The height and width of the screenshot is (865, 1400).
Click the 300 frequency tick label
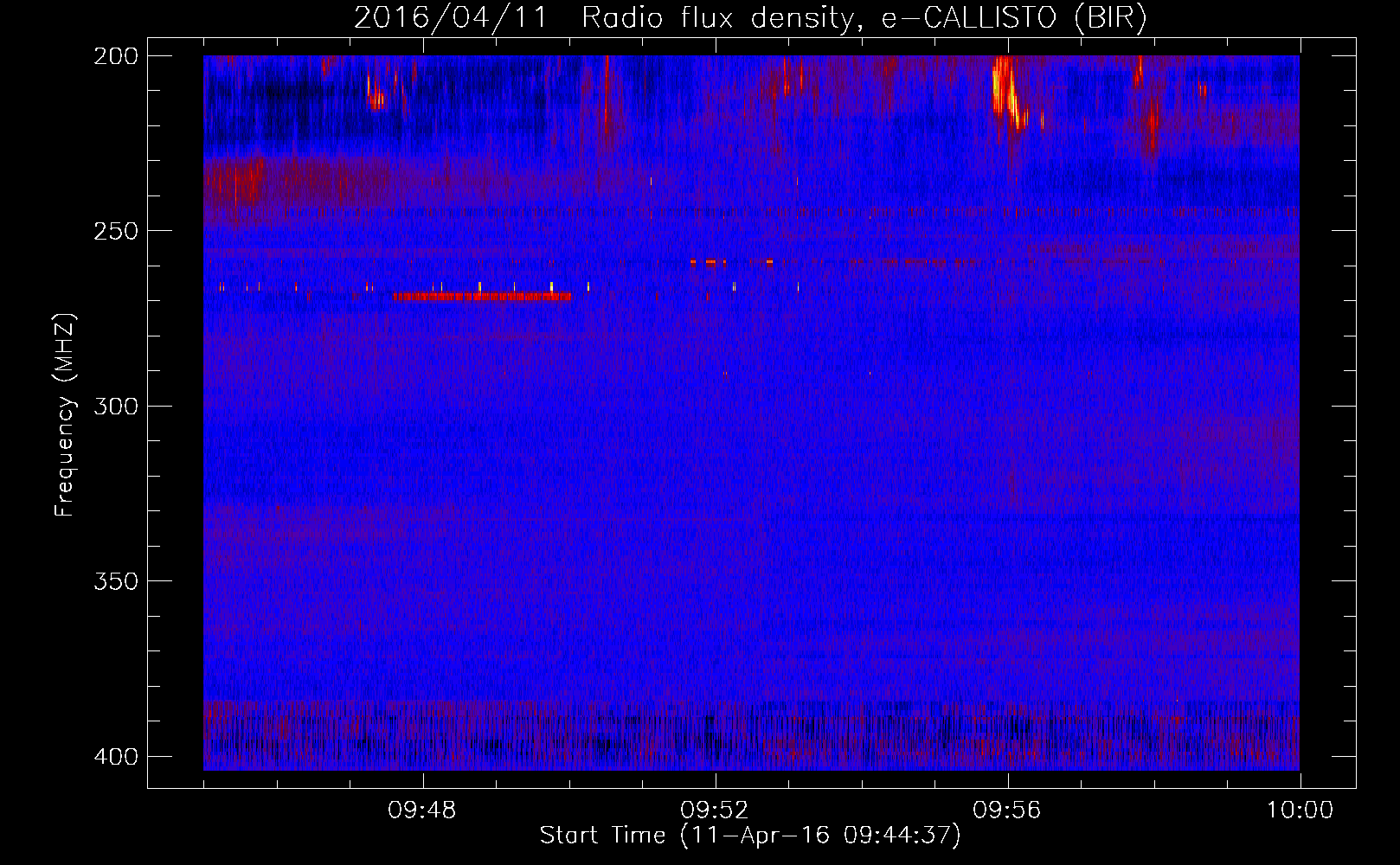(x=115, y=406)
